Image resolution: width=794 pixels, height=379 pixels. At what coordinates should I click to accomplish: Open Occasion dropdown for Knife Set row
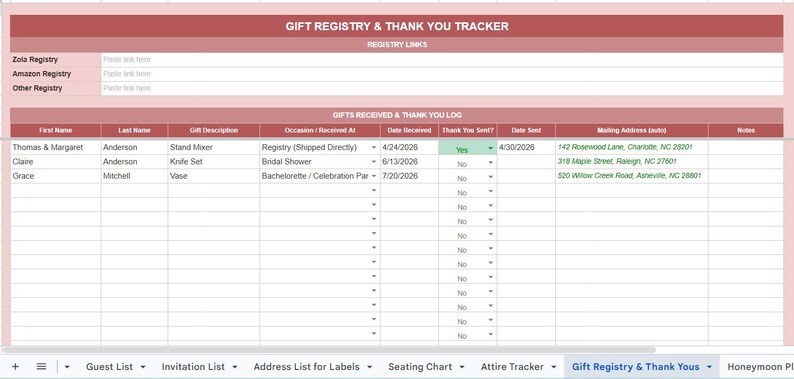pos(374,162)
